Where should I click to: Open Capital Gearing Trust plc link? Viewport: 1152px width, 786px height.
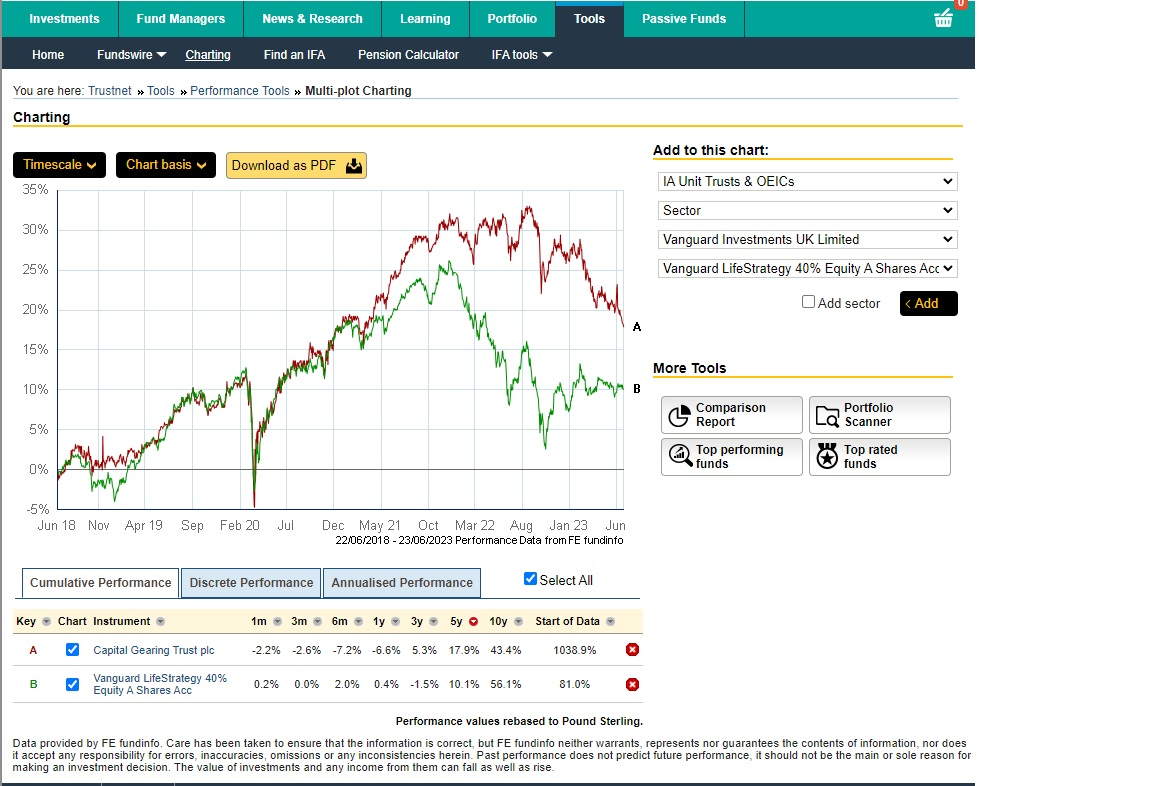(x=154, y=650)
